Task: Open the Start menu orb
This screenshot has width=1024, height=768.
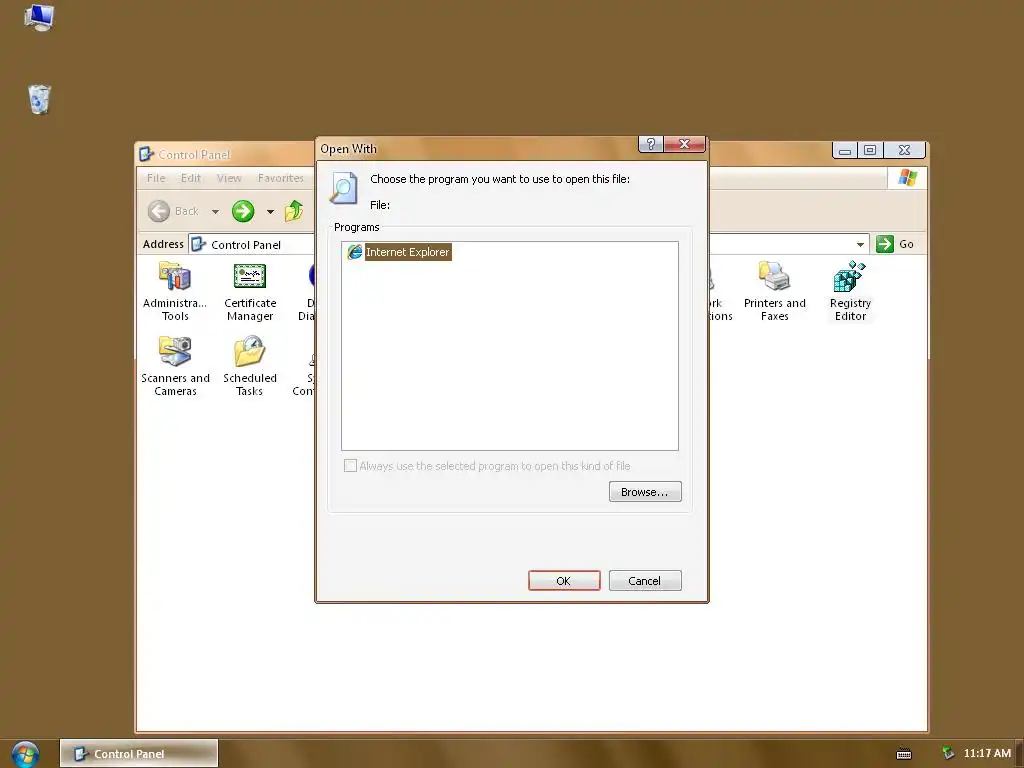Action: (25, 754)
